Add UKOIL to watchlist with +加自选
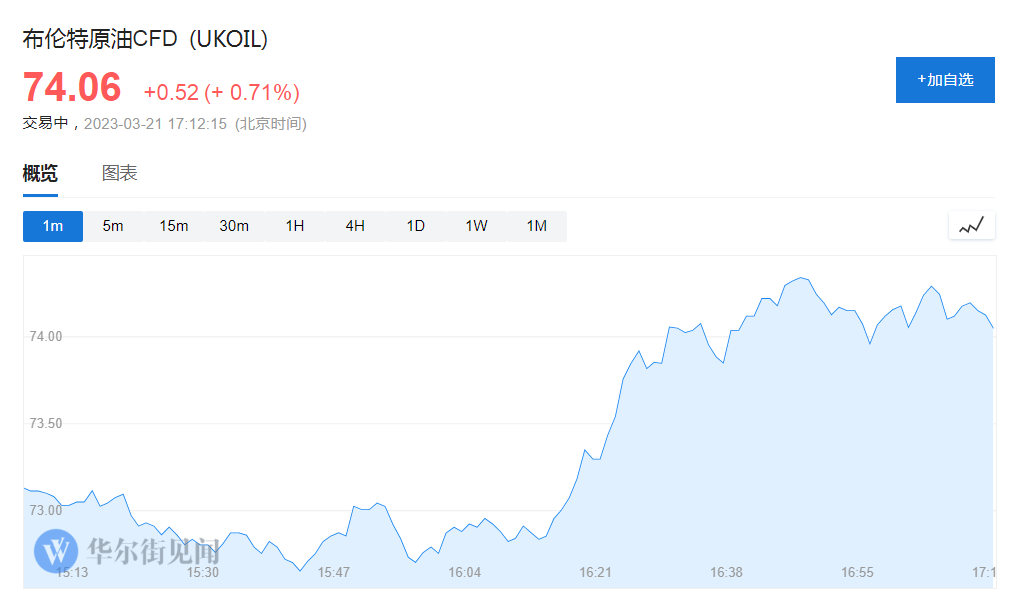The image size is (1014, 599). pyautogui.click(x=945, y=80)
